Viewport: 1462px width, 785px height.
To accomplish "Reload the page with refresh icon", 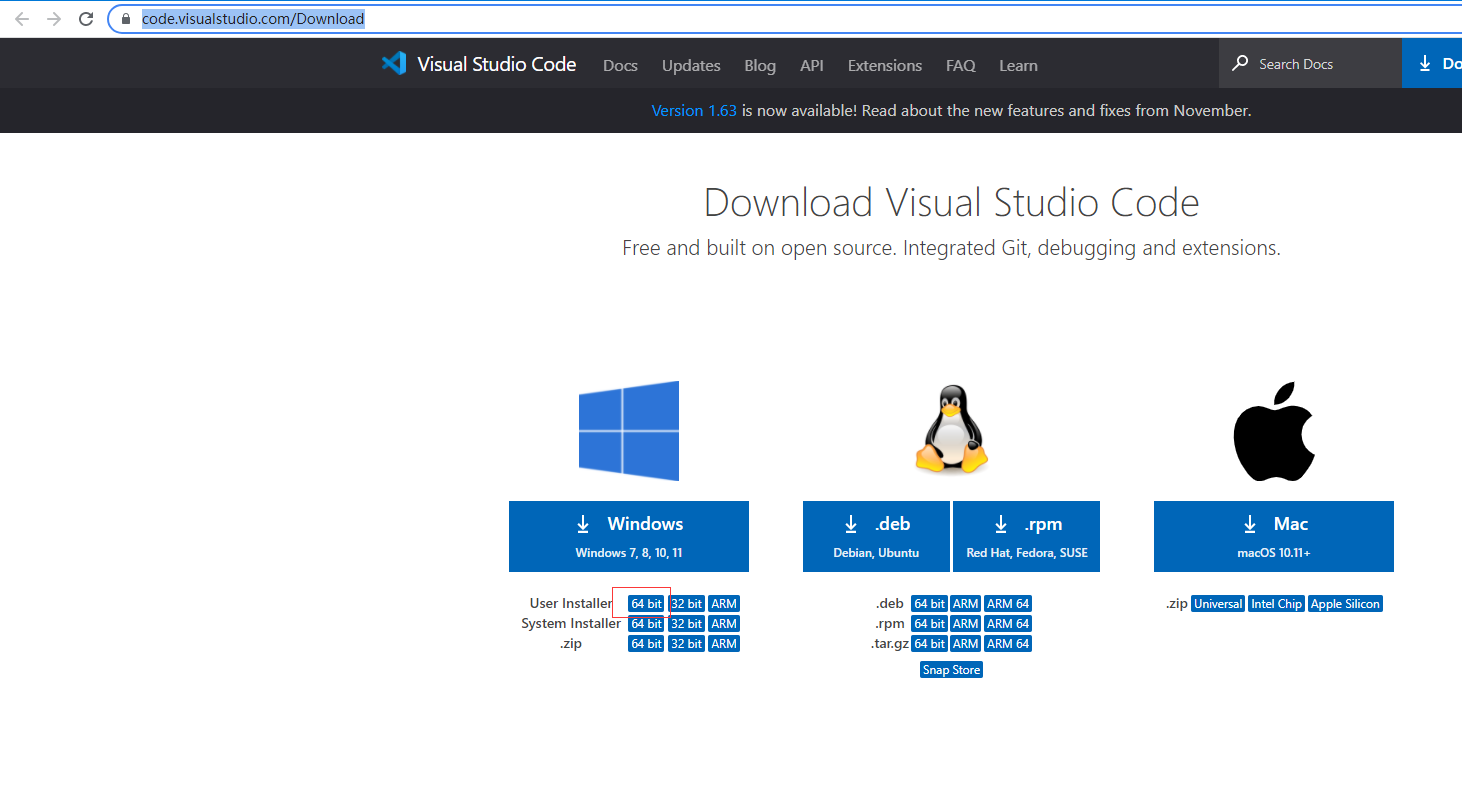I will 86,19.
